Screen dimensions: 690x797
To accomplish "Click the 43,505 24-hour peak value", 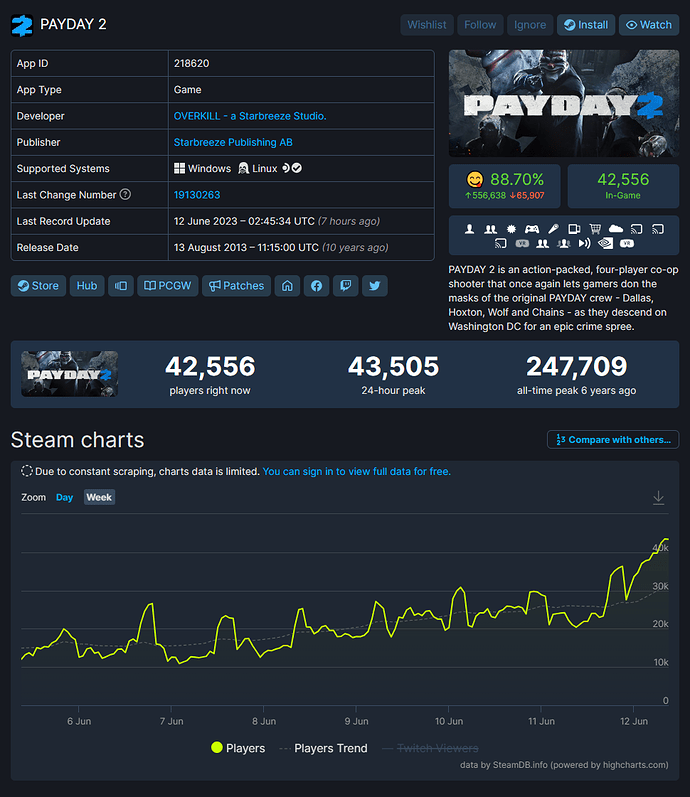I will (393, 366).
